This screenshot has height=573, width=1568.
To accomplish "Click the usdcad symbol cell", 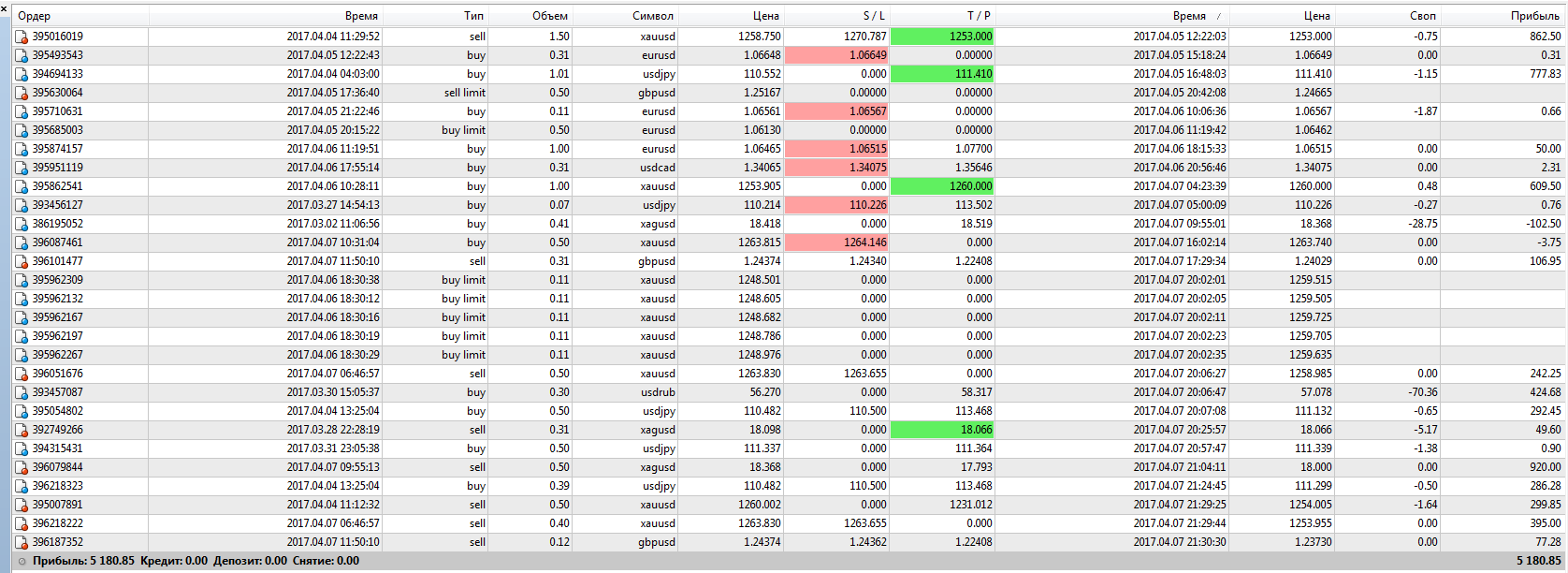I will (x=658, y=168).
